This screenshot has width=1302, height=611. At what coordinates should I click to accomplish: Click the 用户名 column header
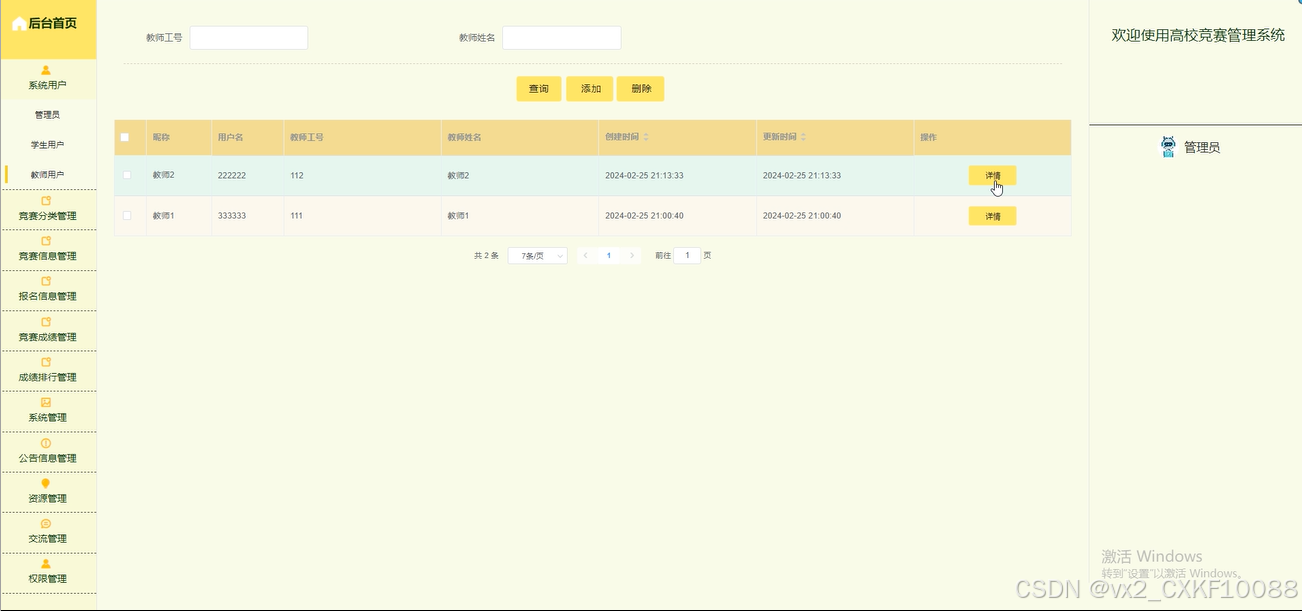231,137
